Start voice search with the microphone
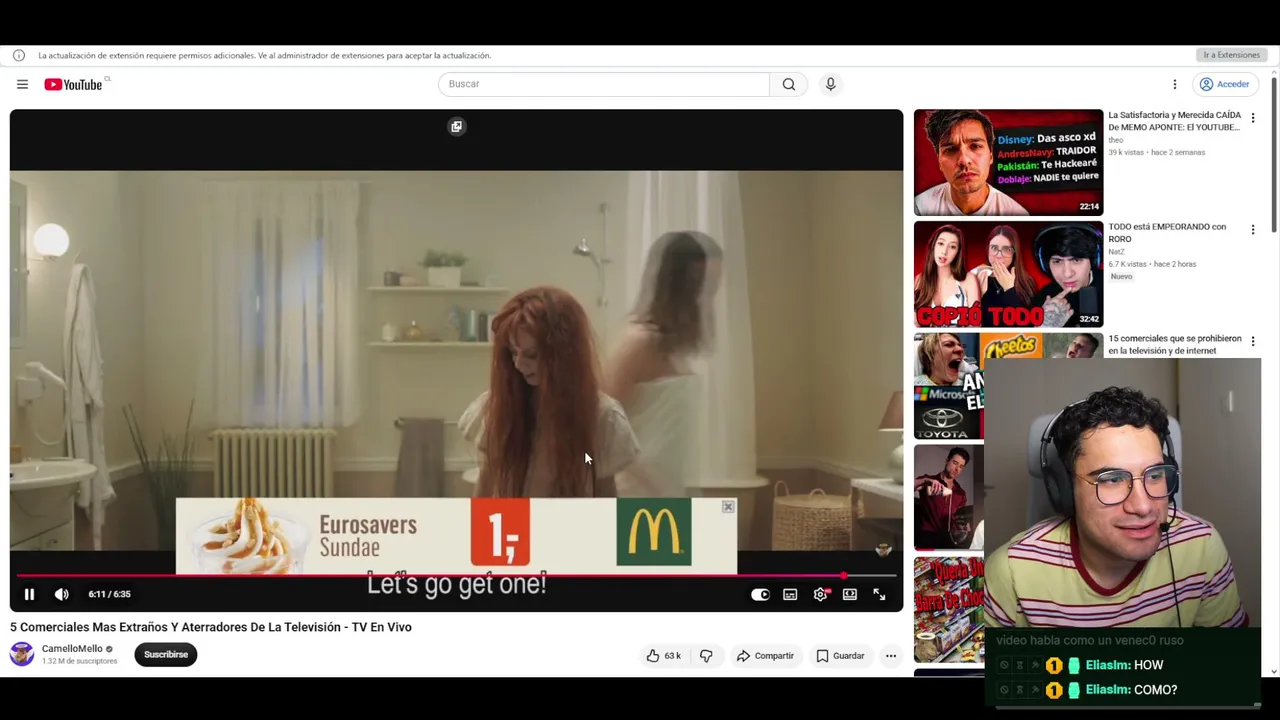The width and height of the screenshot is (1280, 720). coord(830,84)
